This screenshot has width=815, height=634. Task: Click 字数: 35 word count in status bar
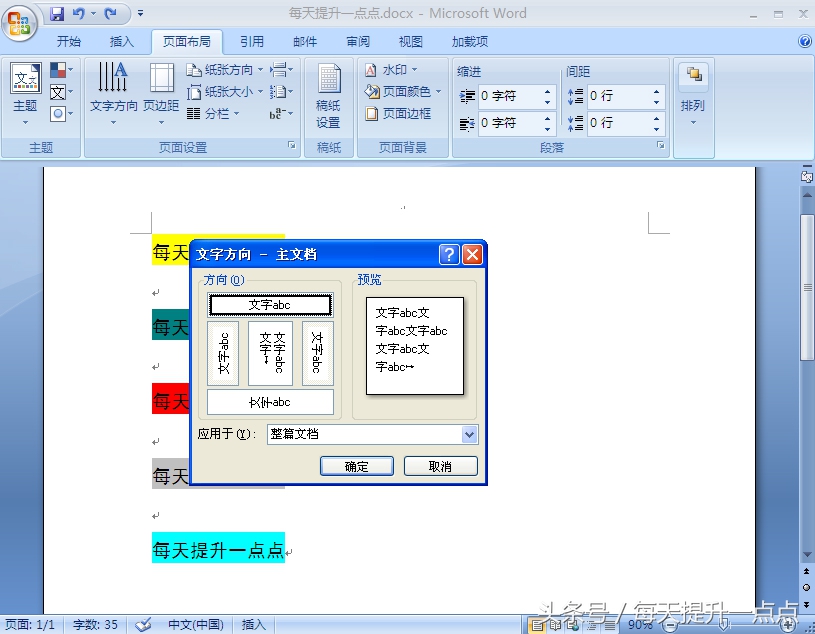pyautogui.click(x=95, y=624)
